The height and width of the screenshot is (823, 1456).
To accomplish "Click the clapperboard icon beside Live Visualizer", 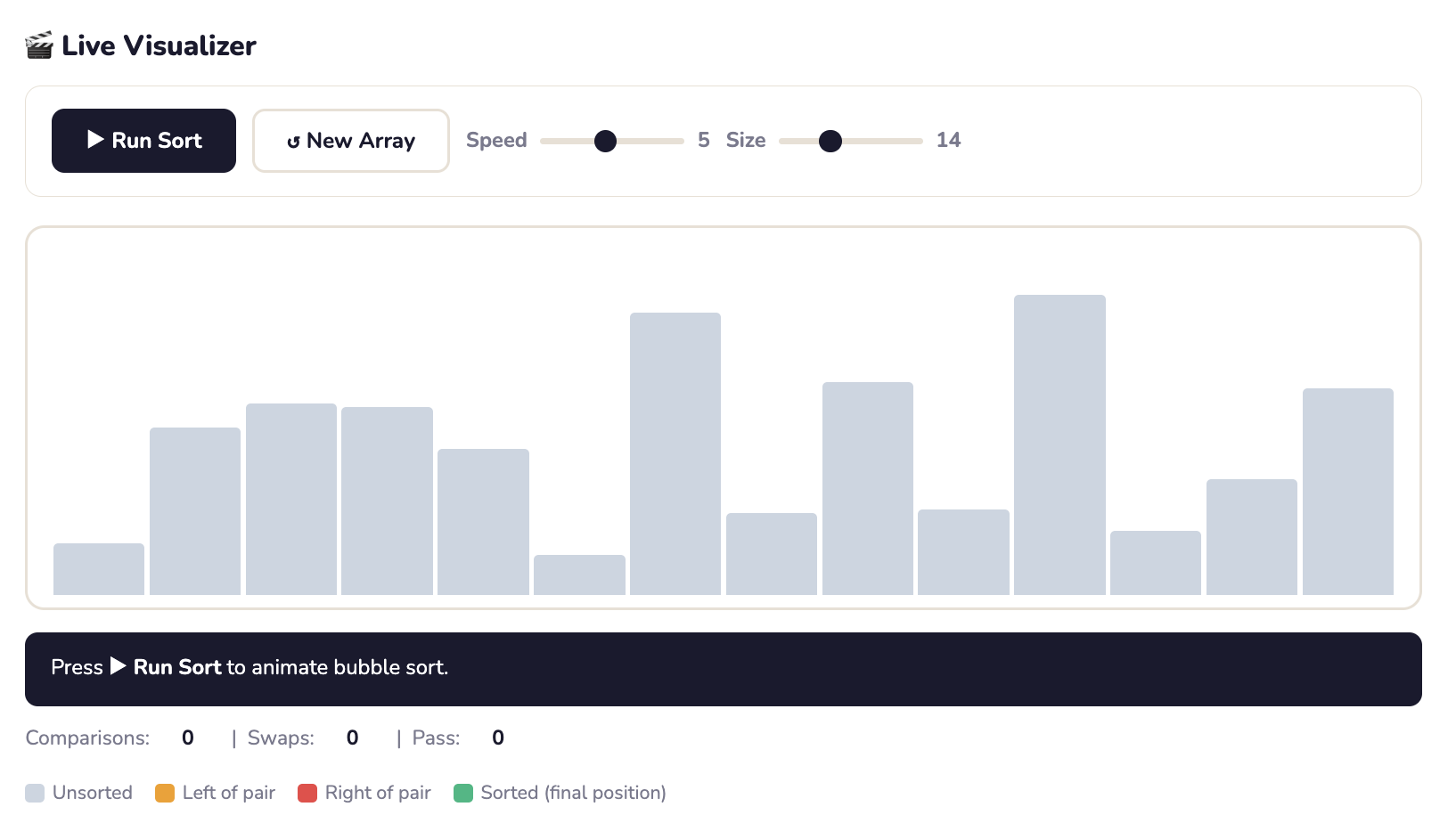I will (x=39, y=45).
